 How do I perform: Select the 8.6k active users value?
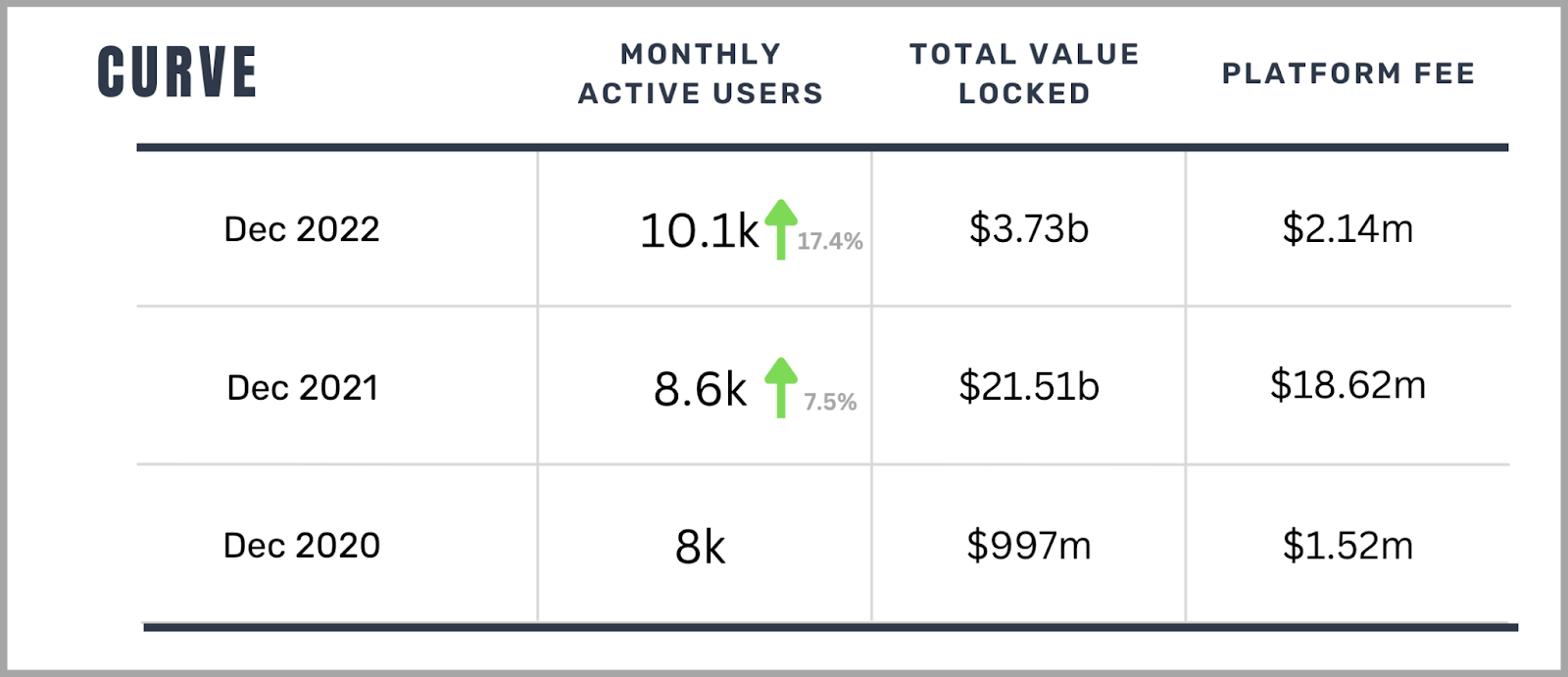coord(700,390)
